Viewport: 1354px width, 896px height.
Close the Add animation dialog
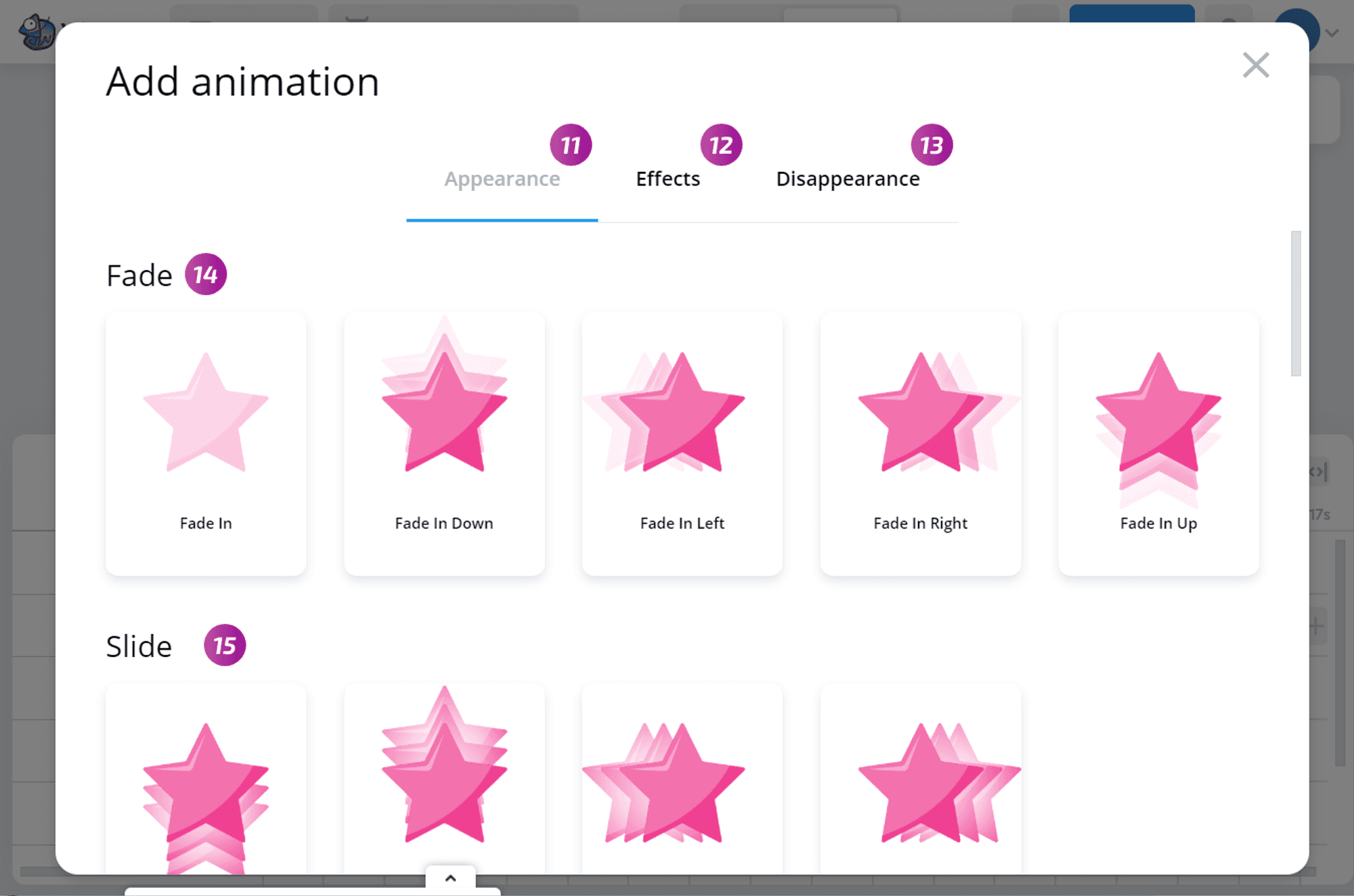point(1256,66)
